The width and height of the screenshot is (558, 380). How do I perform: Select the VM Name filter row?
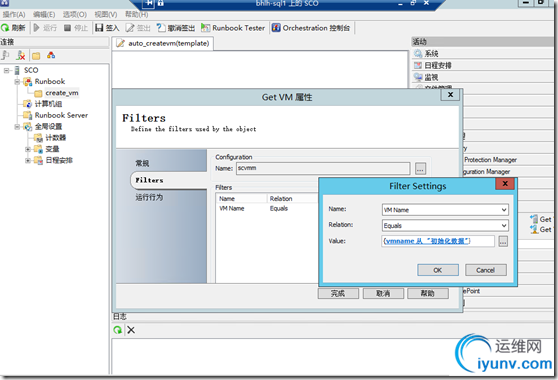point(266,209)
